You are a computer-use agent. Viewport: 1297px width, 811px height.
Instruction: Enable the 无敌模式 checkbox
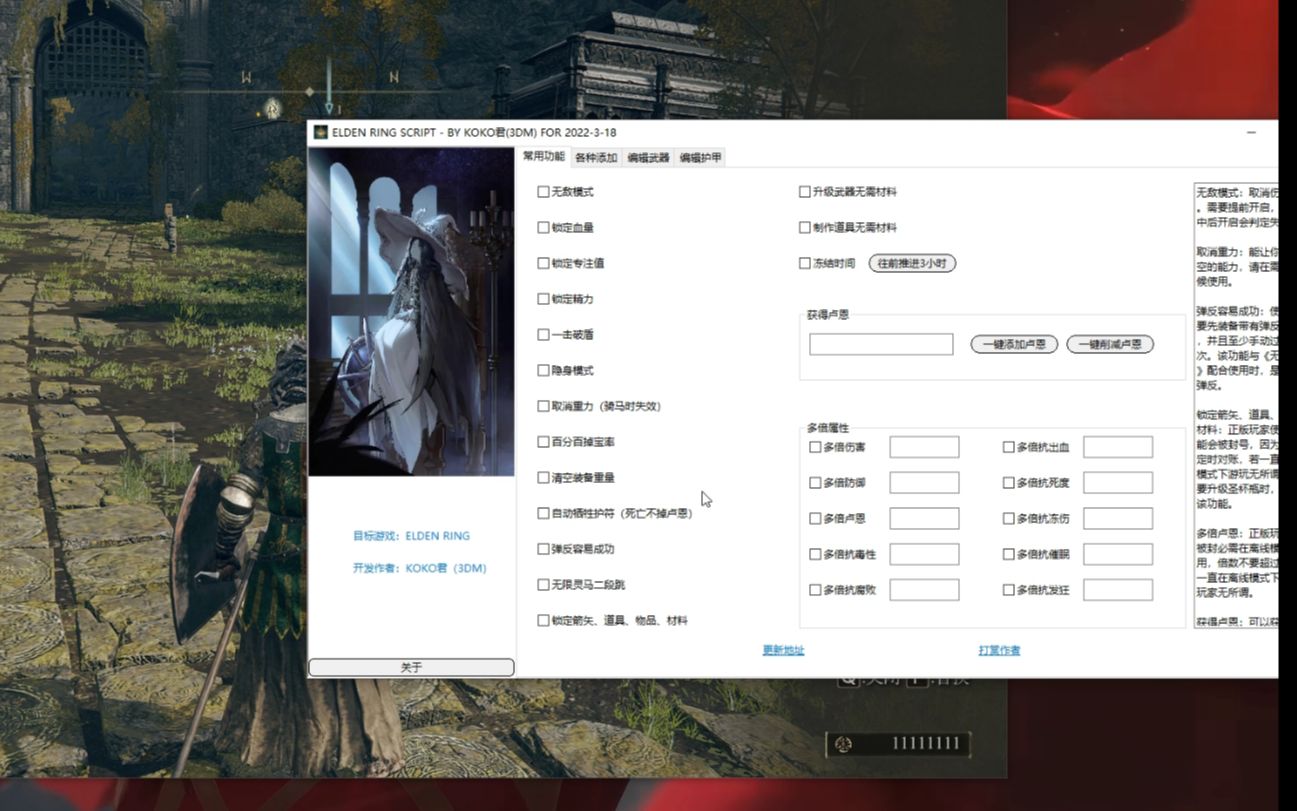click(543, 192)
